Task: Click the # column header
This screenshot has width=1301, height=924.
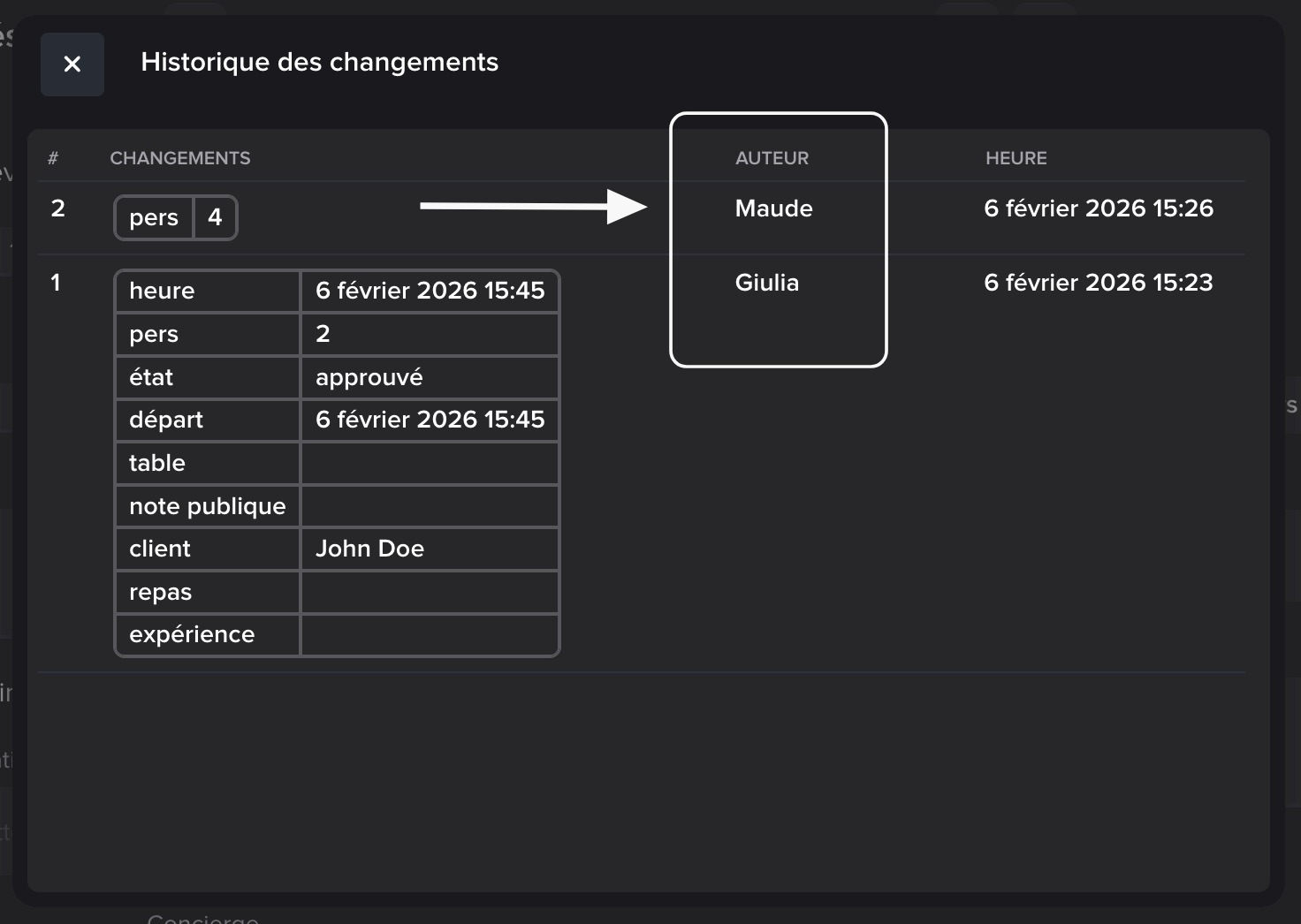Action: click(53, 158)
